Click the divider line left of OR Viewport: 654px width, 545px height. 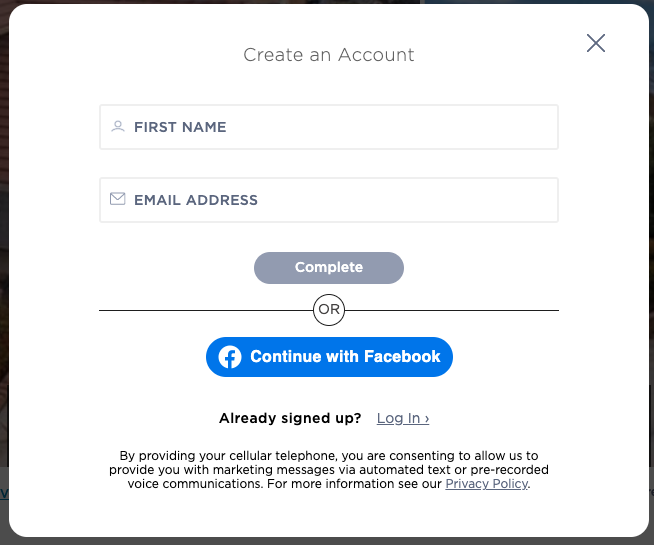click(x=200, y=310)
